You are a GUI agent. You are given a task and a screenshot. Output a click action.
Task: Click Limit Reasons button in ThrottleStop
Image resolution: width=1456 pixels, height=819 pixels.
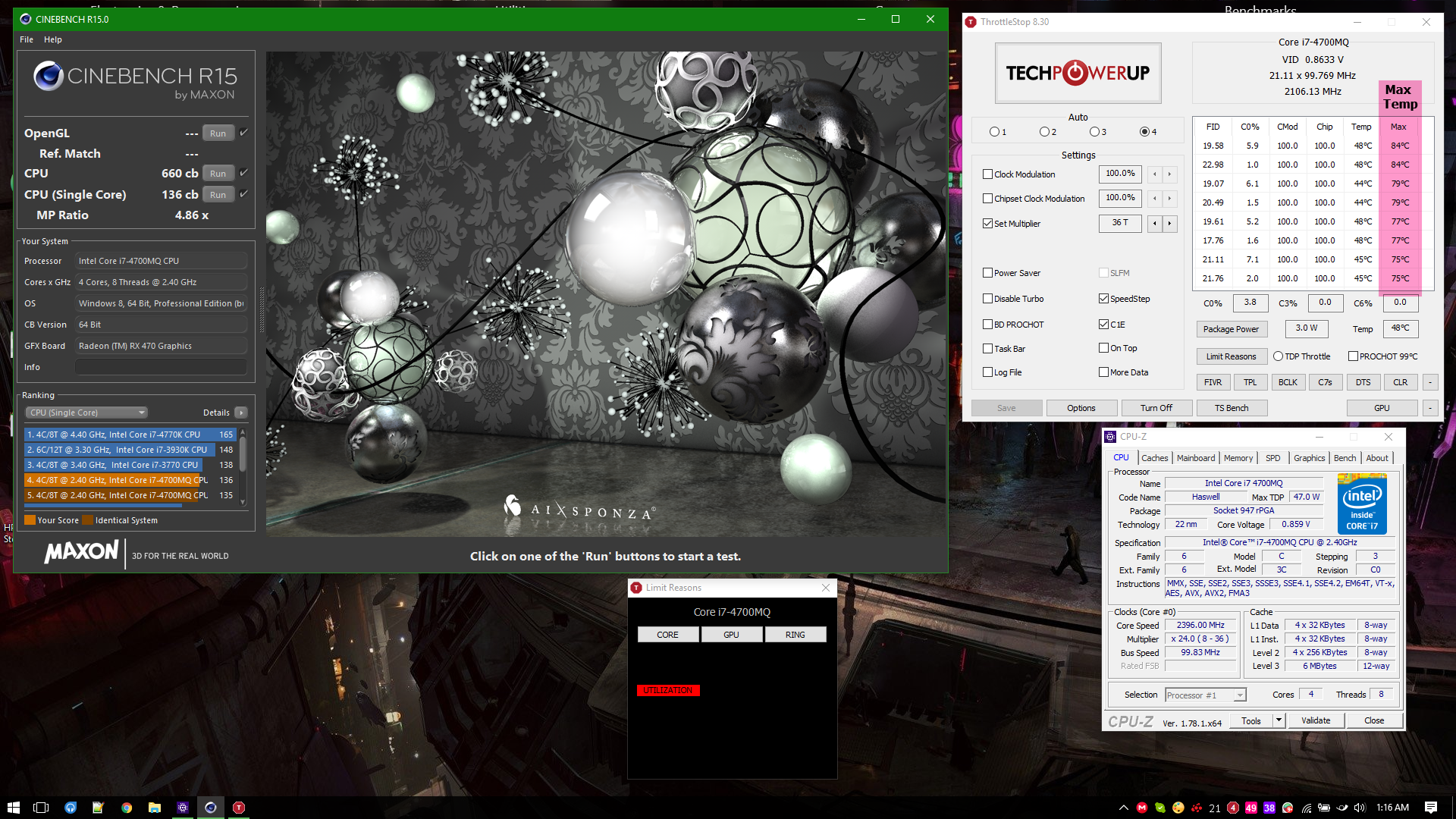coord(1231,356)
